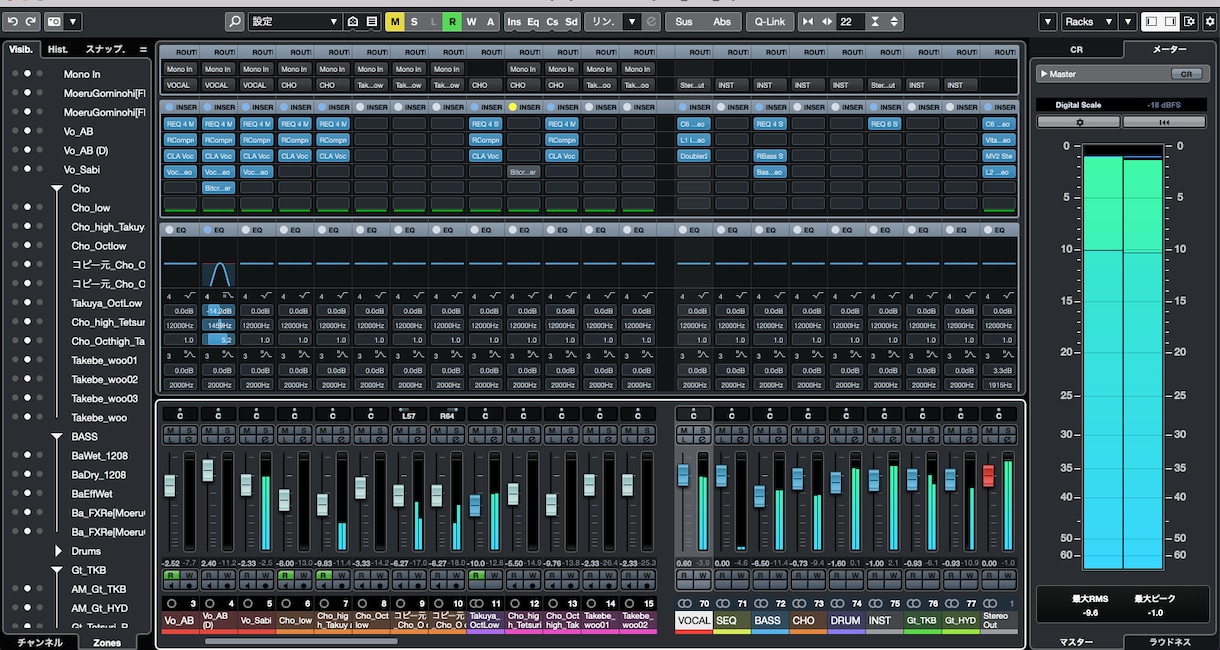1220x650 pixels.
Task: Click the meter reset button beside the gear
Action: 1163,122
